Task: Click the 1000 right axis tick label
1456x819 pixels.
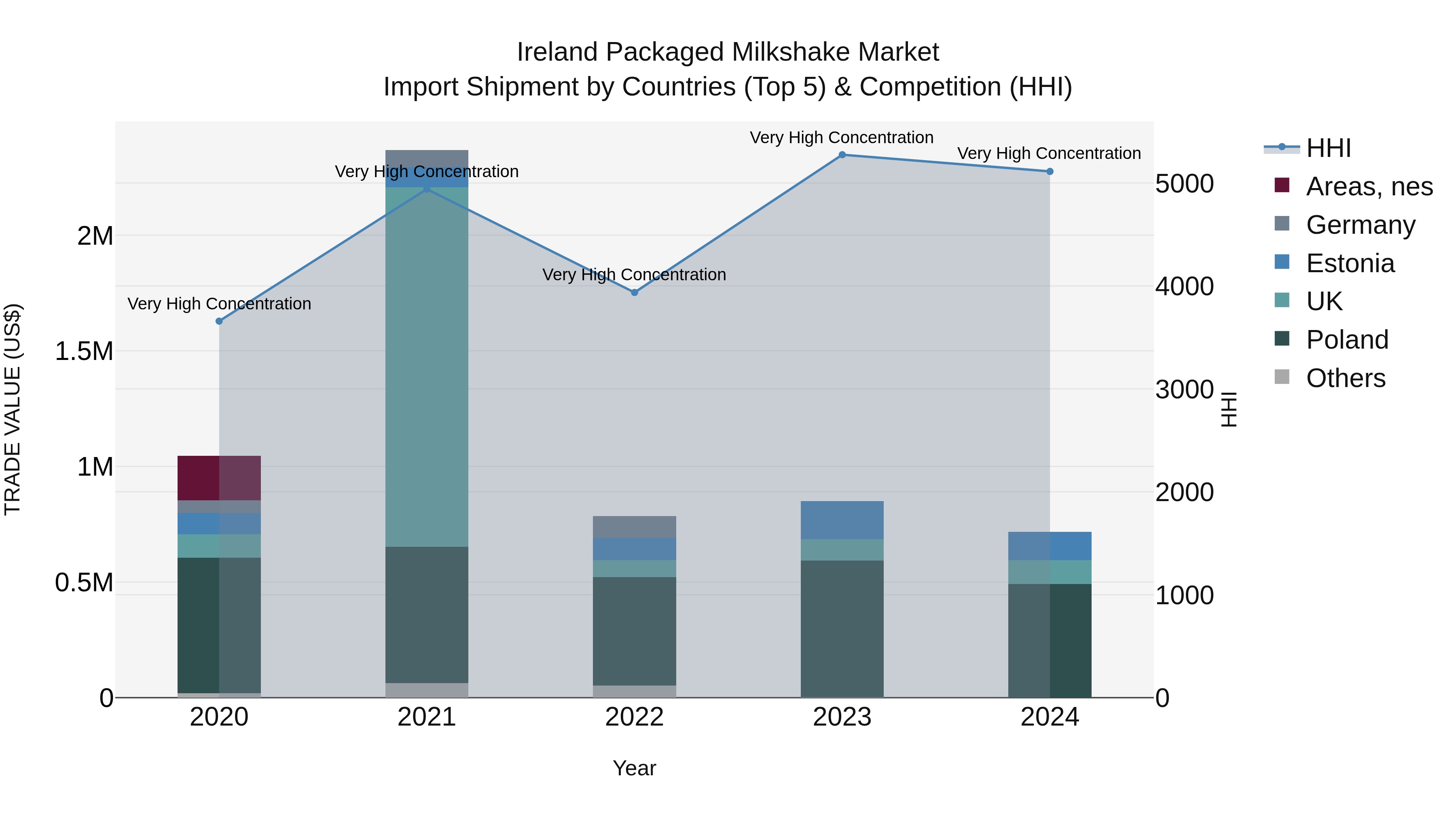Action: [1184, 595]
